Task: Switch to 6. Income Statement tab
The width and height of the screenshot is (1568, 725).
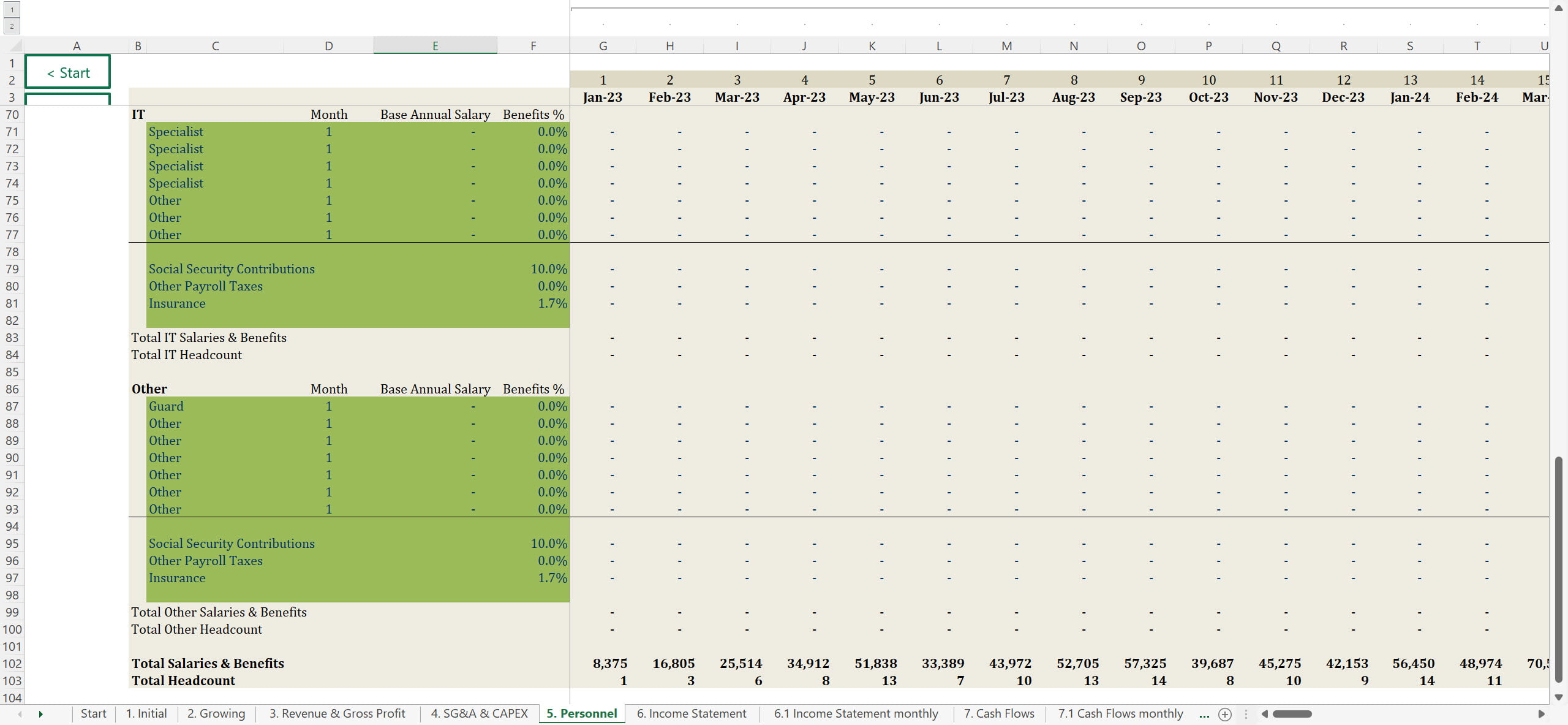Action: [691, 713]
